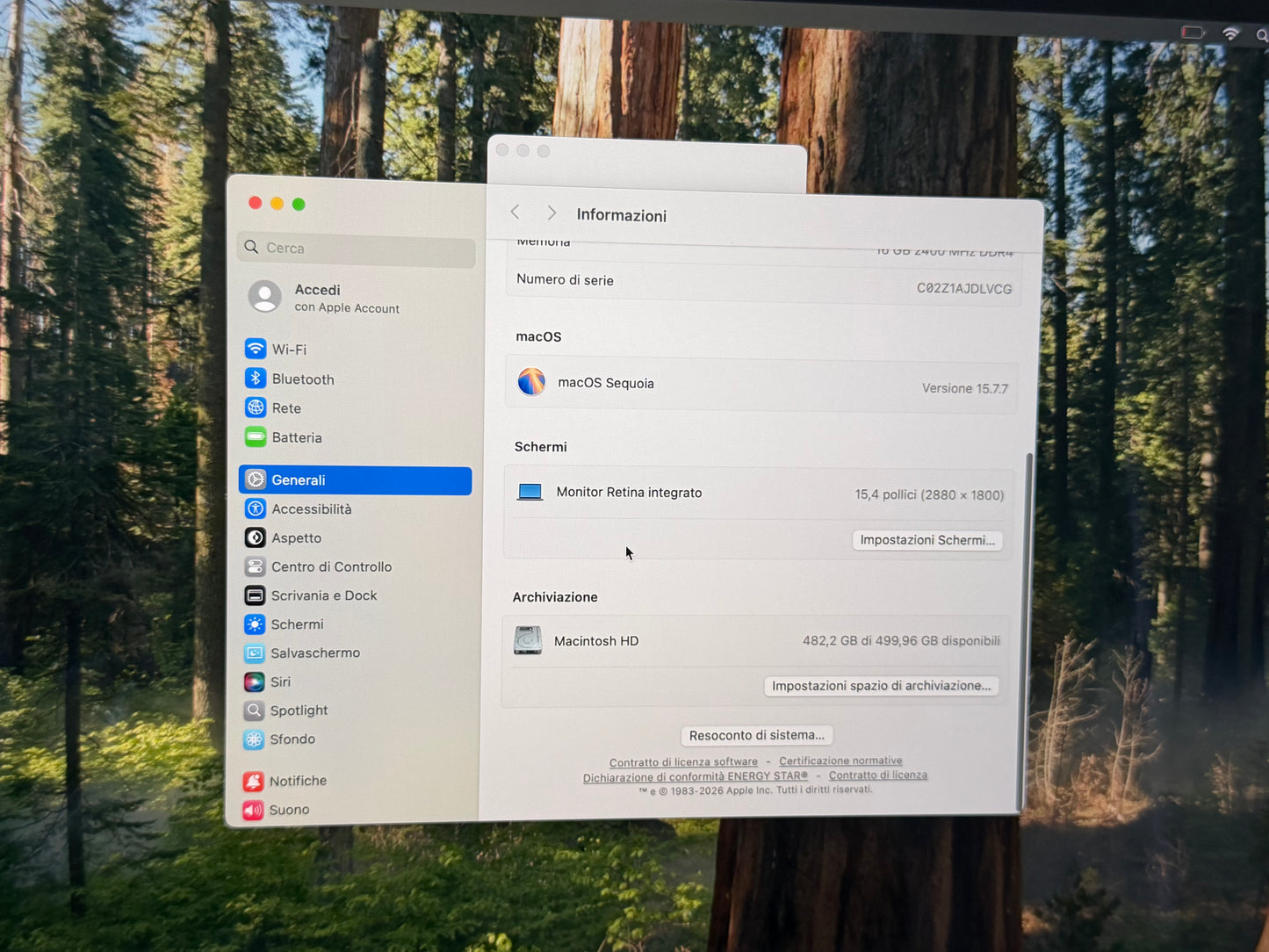Select the Bluetooth icon in sidebar
Screen dimensions: 1269x952
(256, 379)
